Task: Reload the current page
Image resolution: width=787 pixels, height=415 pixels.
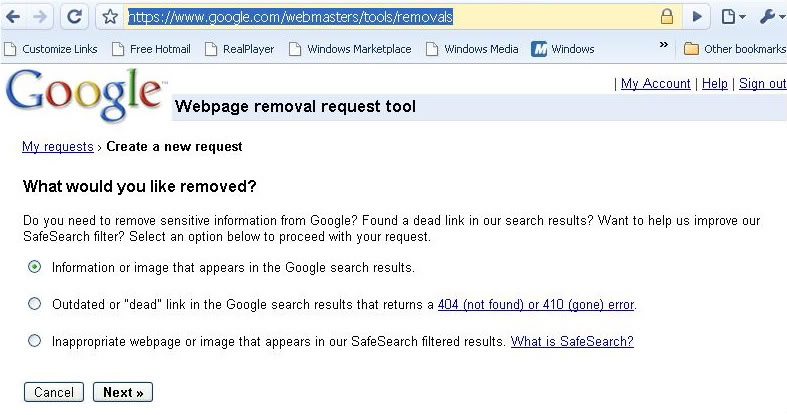Action: 75,17
